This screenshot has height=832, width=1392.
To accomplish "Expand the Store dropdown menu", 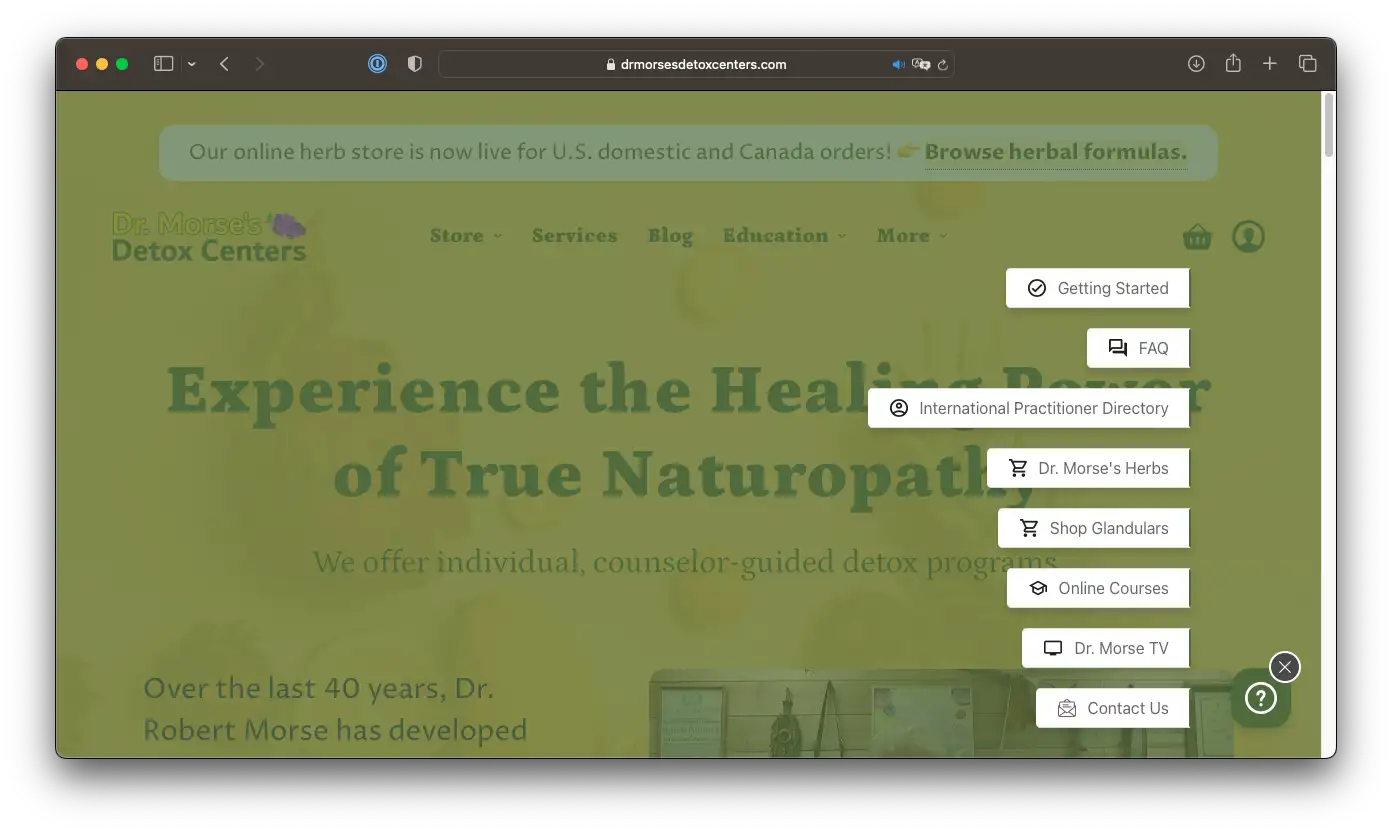I will point(466,236).
